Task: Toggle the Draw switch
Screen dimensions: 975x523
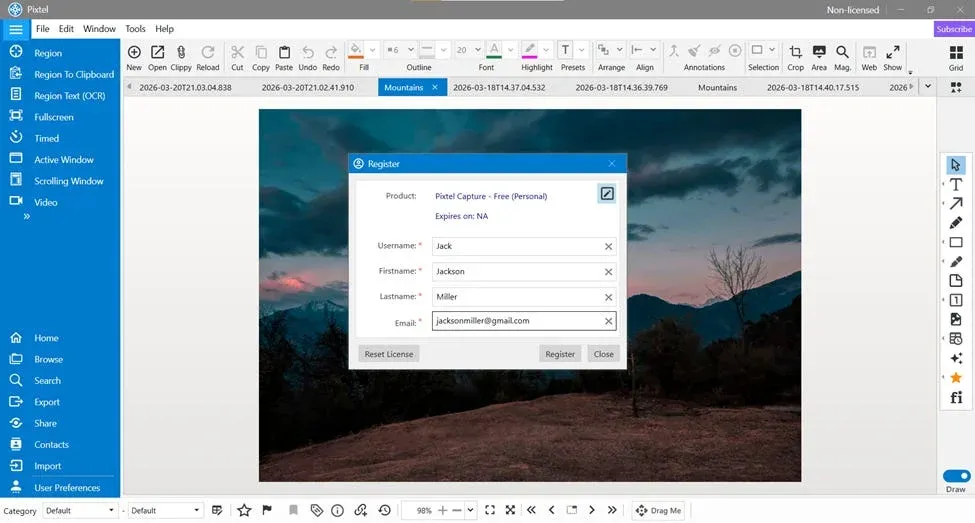Action: [956, 476]
